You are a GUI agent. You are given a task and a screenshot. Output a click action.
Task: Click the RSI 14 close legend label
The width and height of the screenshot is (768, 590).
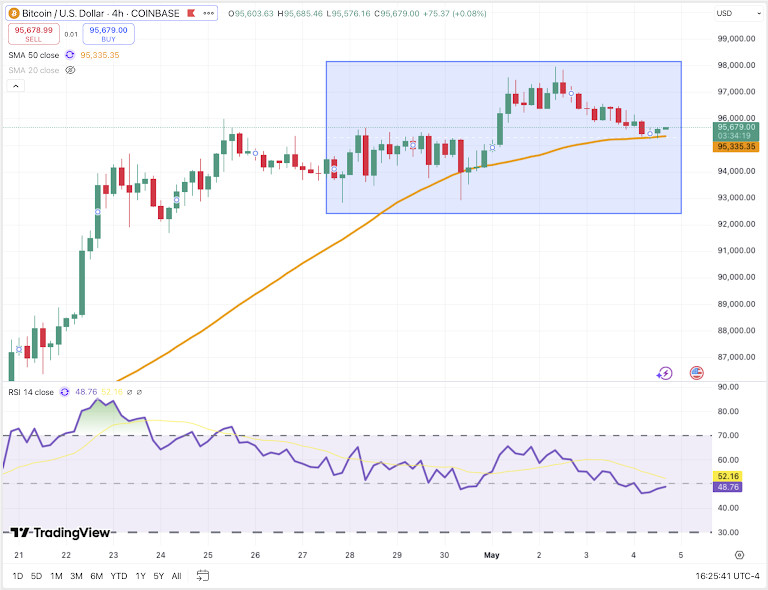point(31,392)
